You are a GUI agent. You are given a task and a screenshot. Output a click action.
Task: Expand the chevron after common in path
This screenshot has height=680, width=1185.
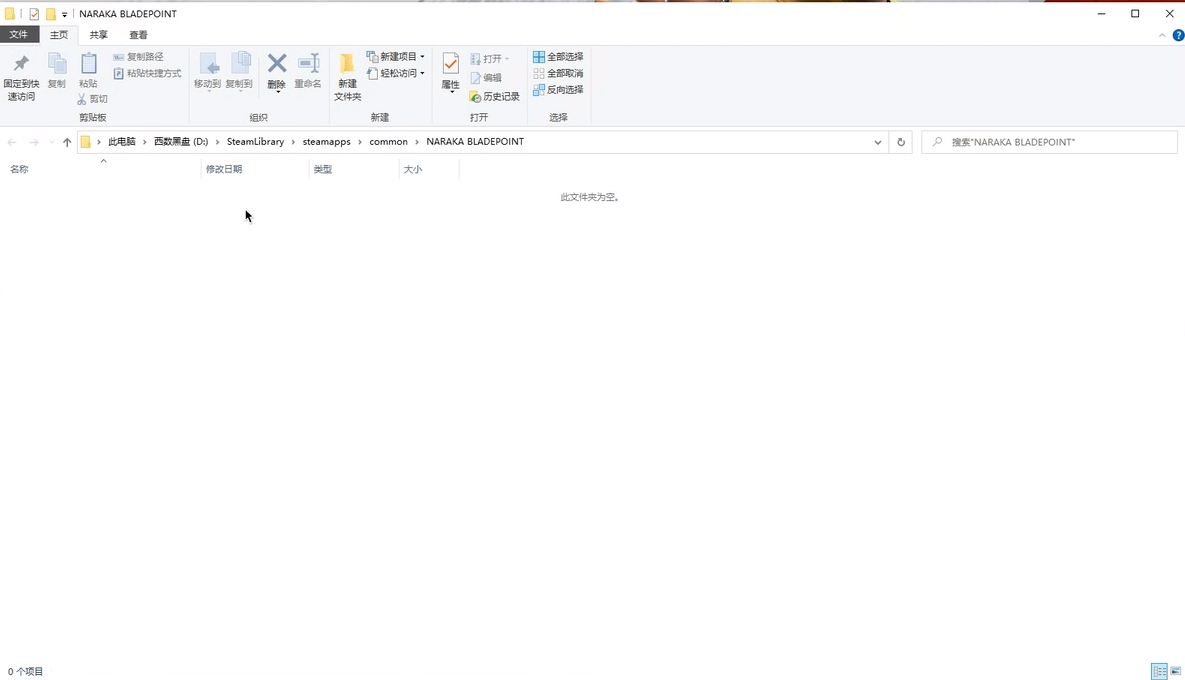coord(416,142)
